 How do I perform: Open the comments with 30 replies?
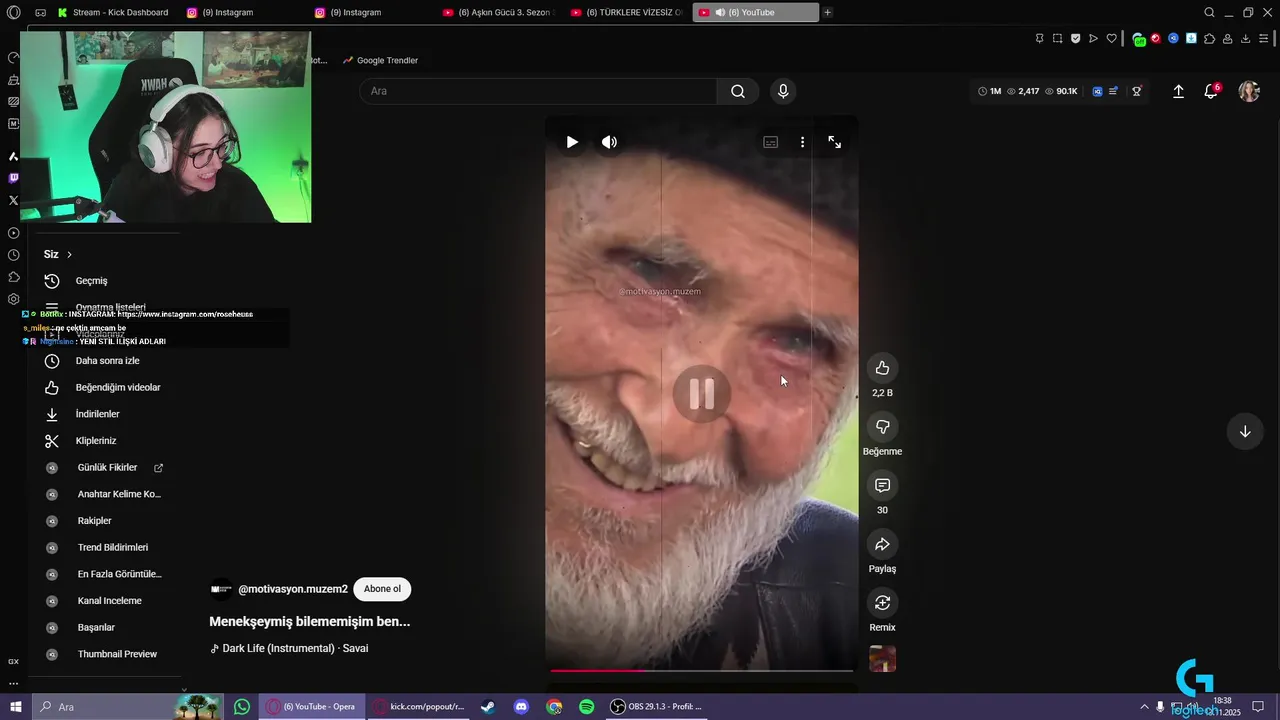(882, 485)
